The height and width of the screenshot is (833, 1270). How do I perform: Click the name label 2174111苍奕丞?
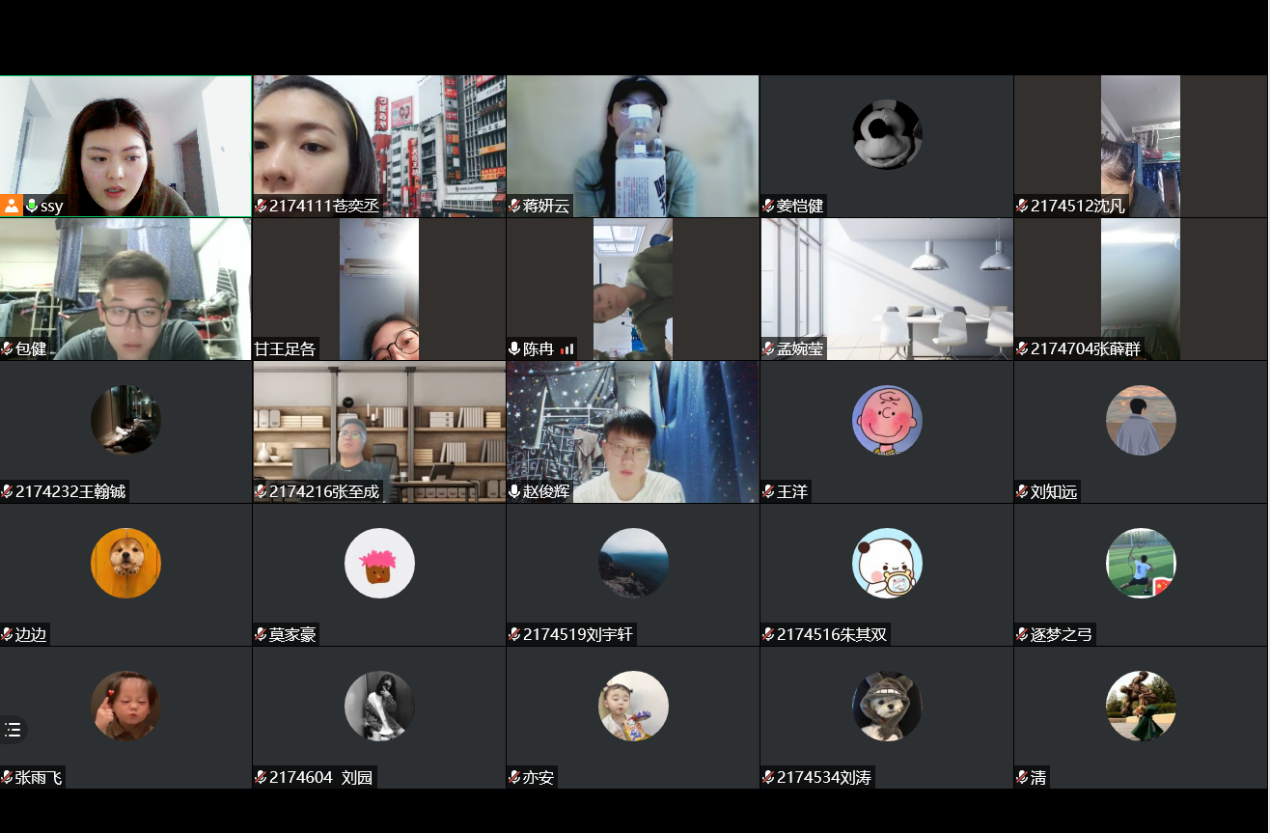click(x=324, y=206)
